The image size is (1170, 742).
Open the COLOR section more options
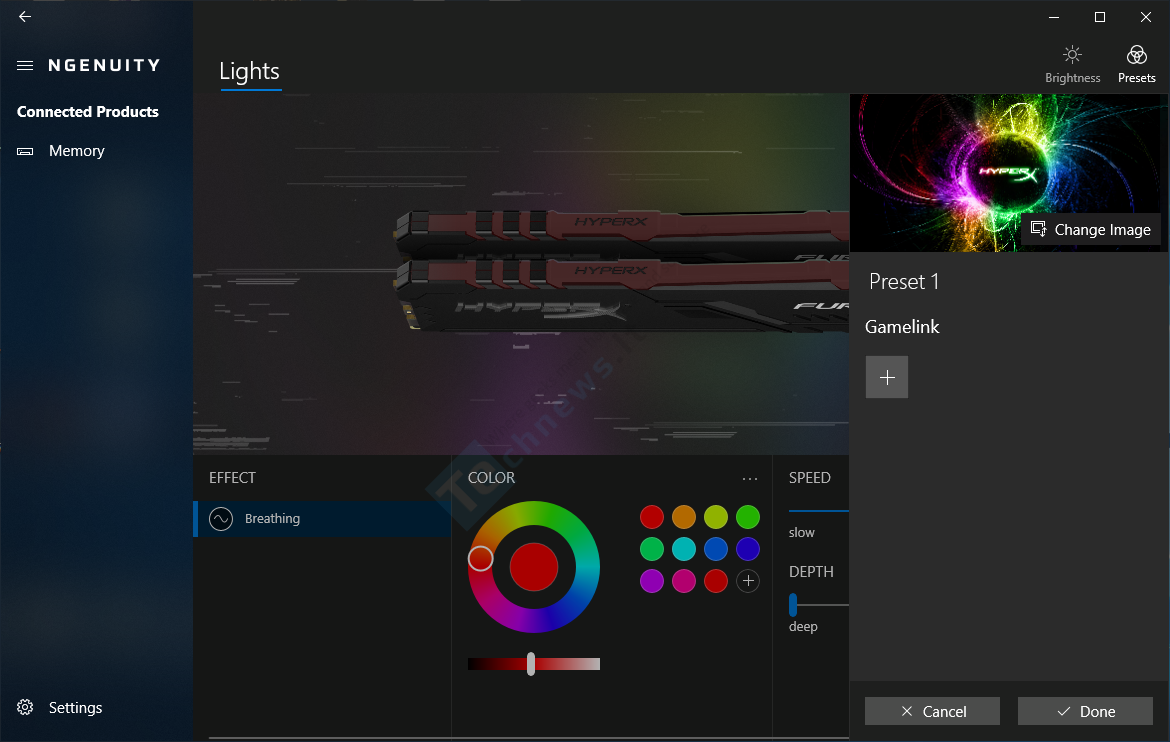click(x=750, y=478)
